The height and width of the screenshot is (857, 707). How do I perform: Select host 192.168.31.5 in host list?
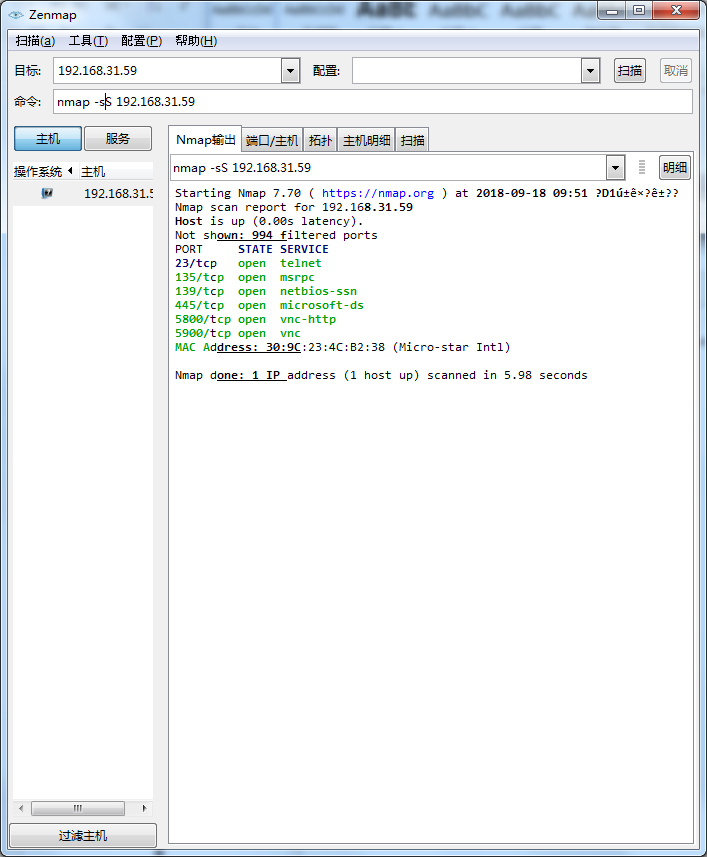point(83,193)
